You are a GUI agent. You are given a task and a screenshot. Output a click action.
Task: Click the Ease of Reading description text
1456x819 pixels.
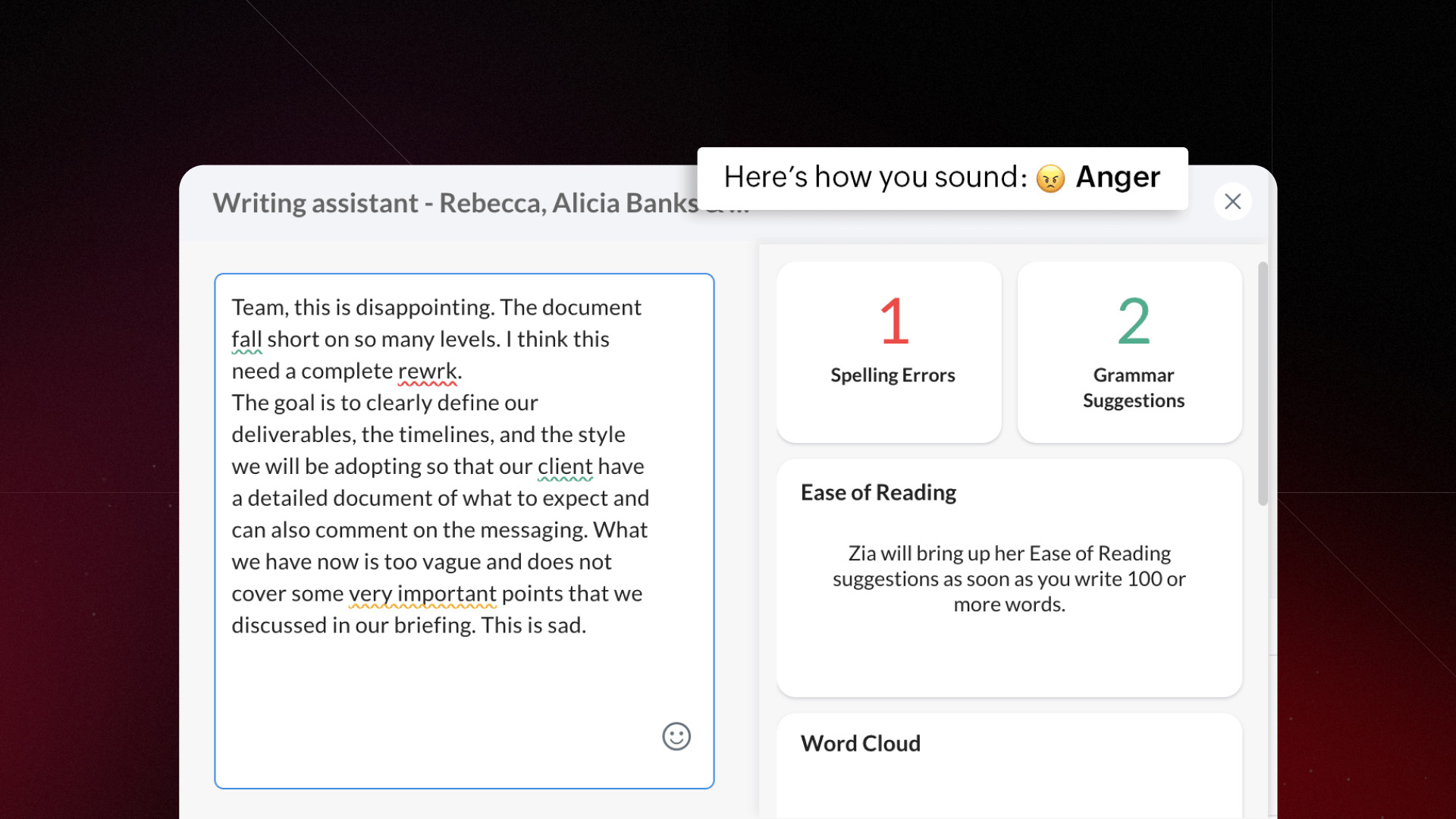(x=1009, y=579)
